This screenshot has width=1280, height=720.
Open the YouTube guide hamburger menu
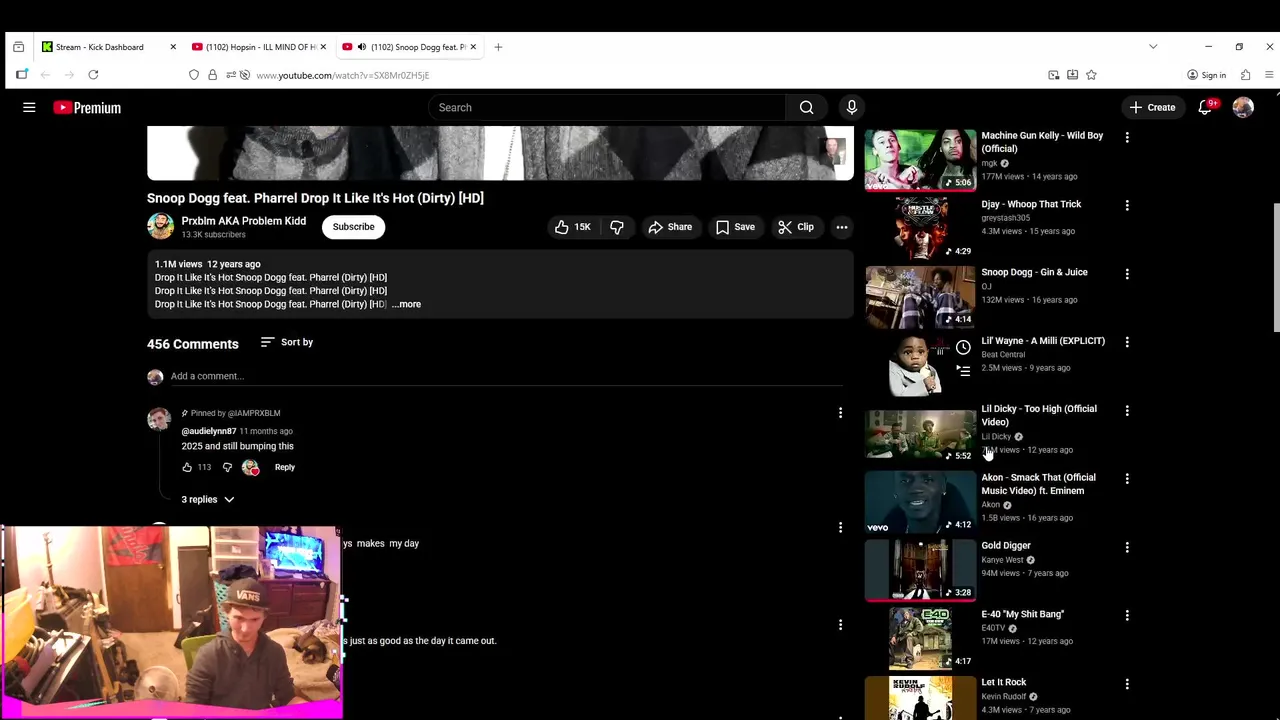29,107
